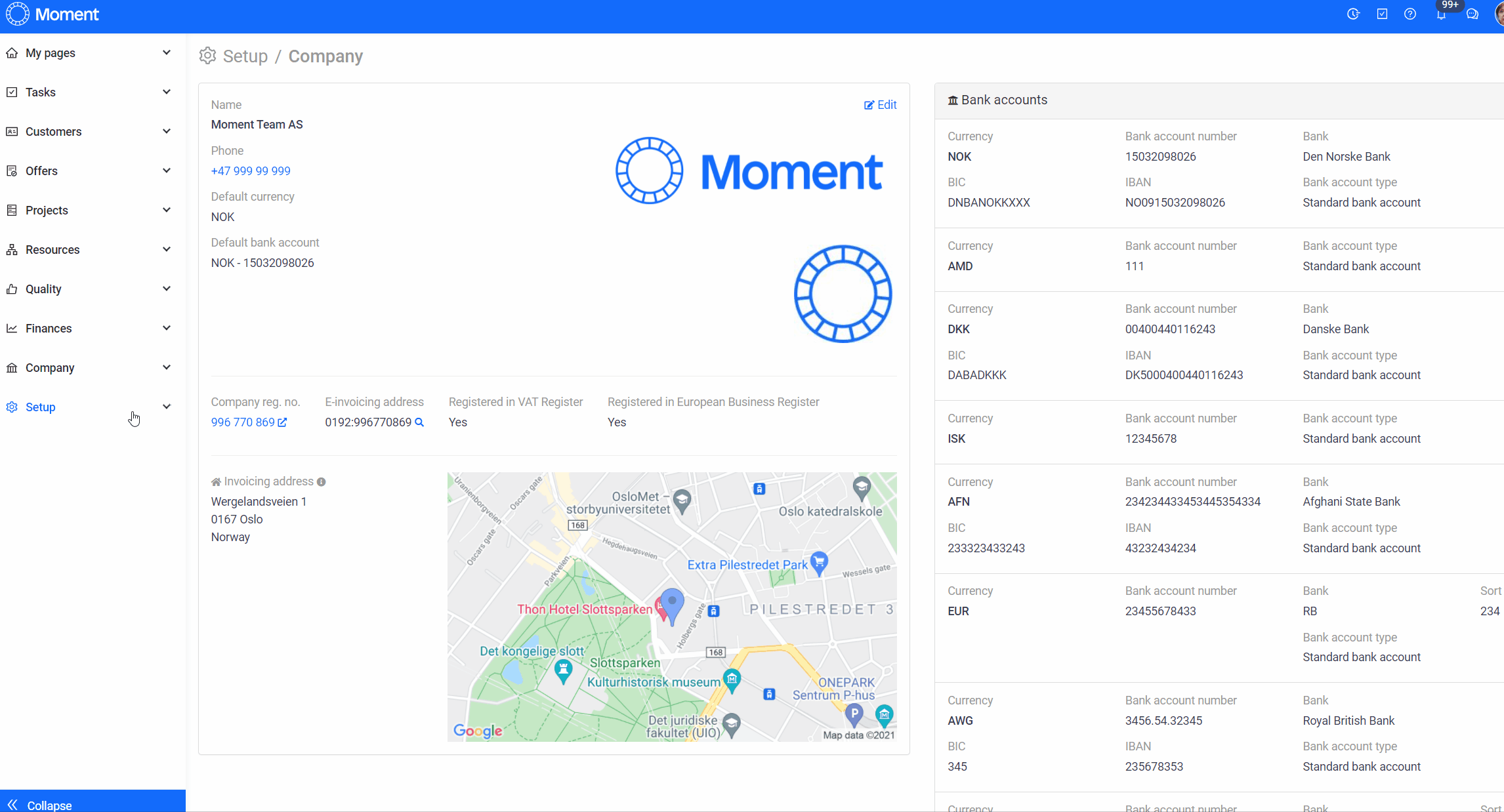Click default bank account NOK - 15032098026
The image size is (1504, 812).
(x=262, y=263)
